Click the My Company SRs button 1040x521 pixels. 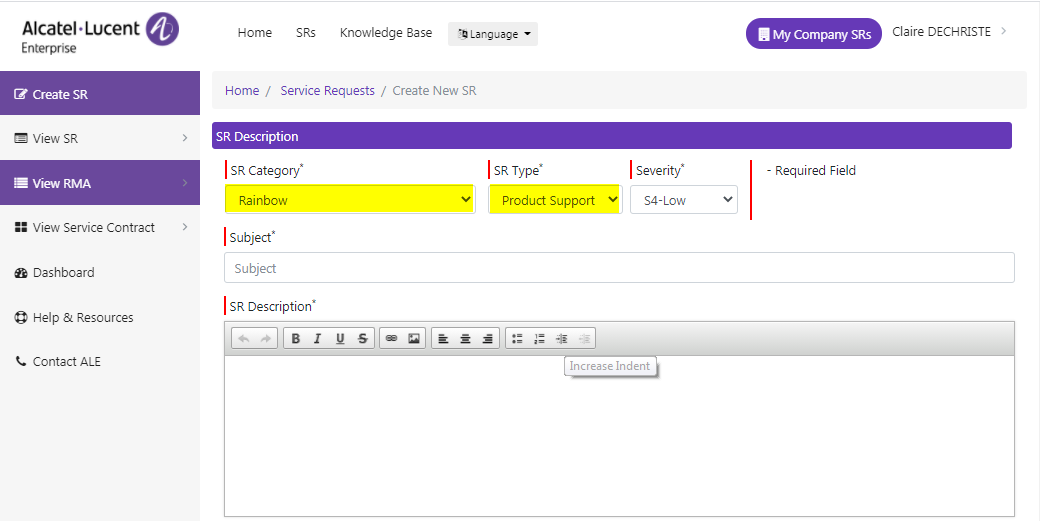[813, 34]
